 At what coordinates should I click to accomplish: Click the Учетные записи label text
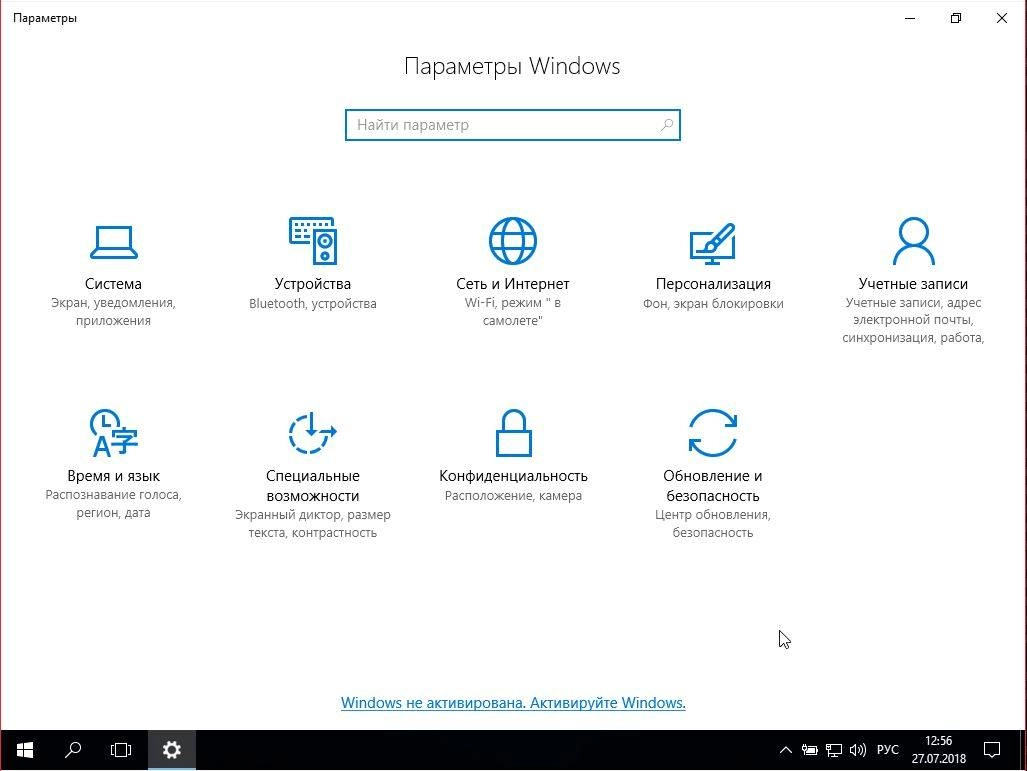tap(913, 284)
